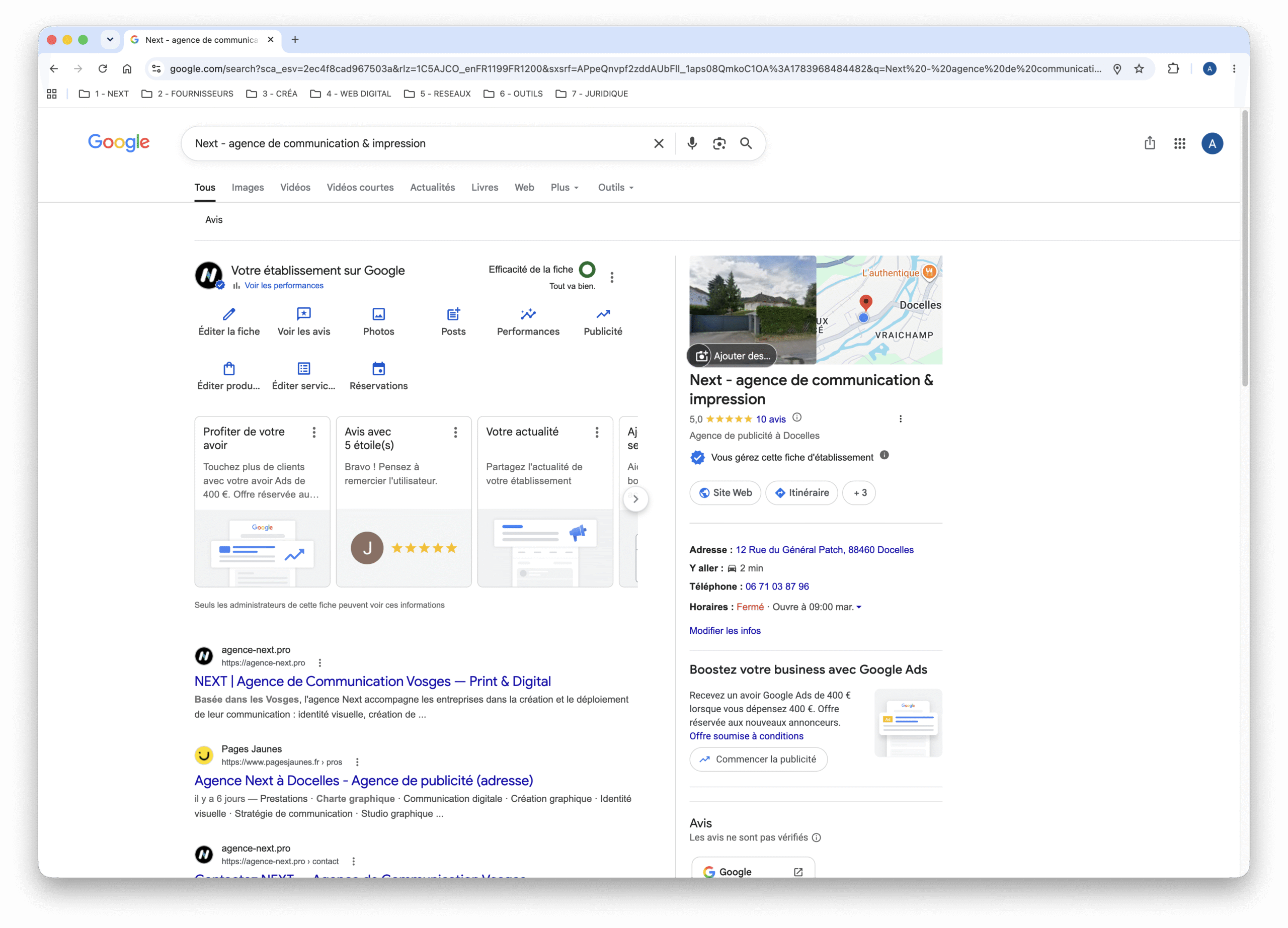Search by image with Lens icon
The width and height of the screenshot is (1288, 928).
click(x=719, y=143)
